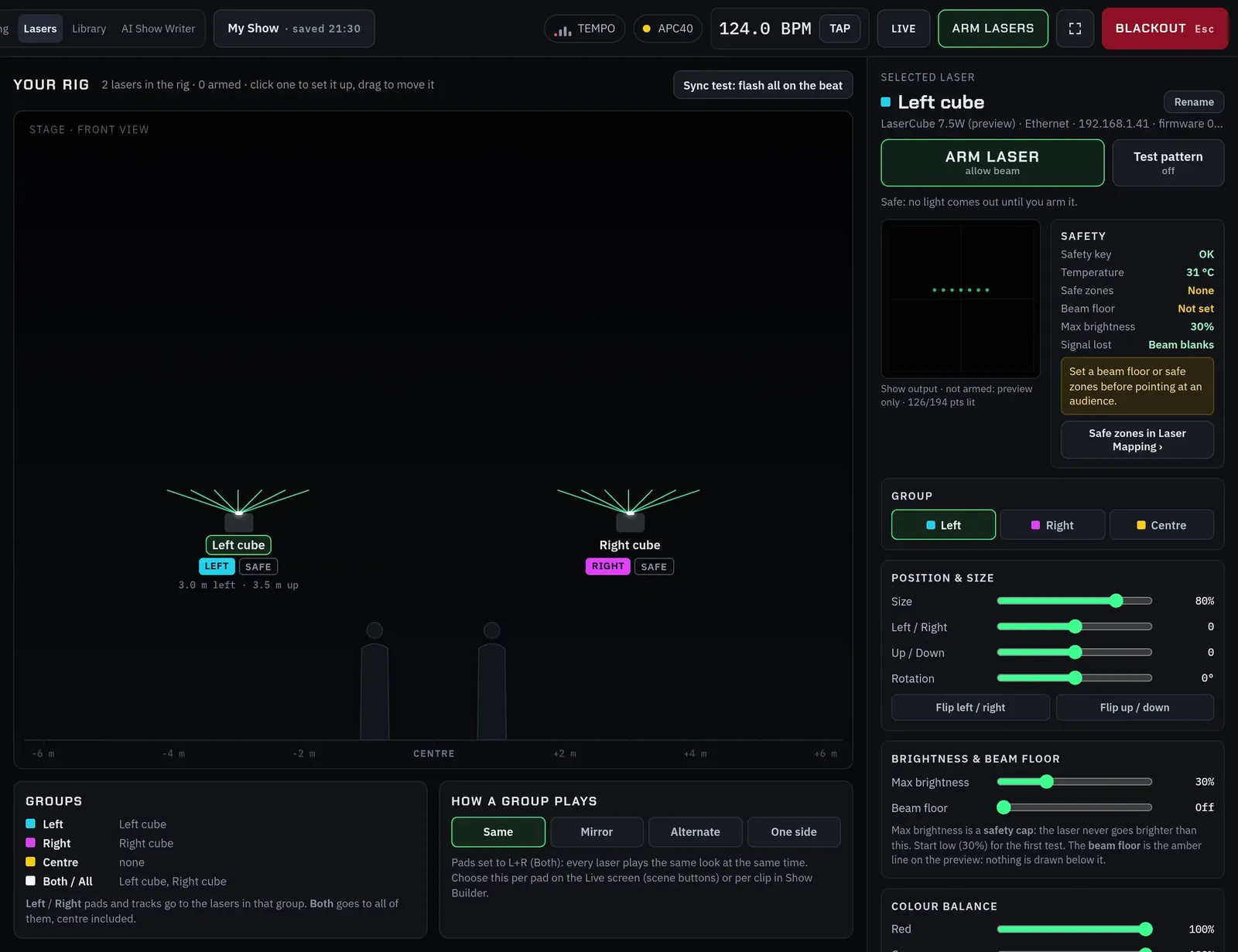
Task: Tap the TAP tempo button
Action: 840,29
